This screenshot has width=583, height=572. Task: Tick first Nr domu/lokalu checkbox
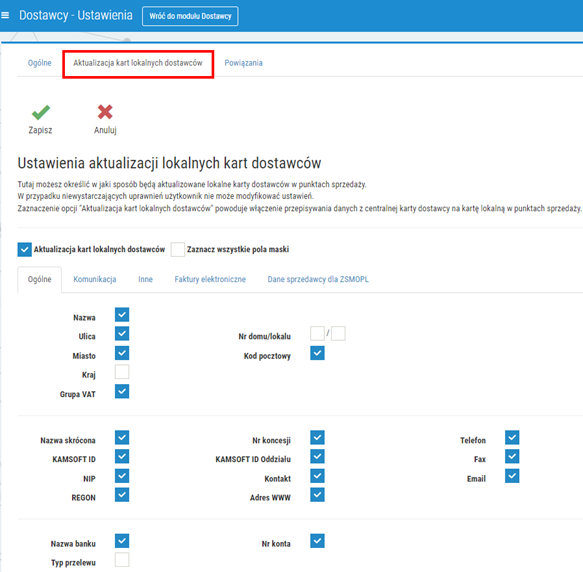[x=317, y=334]
